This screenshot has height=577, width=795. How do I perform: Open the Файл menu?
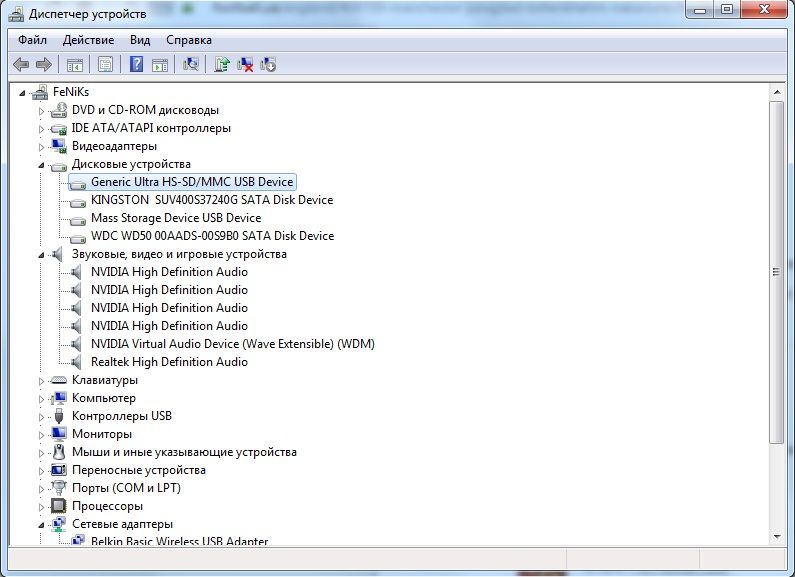point(32,40)
